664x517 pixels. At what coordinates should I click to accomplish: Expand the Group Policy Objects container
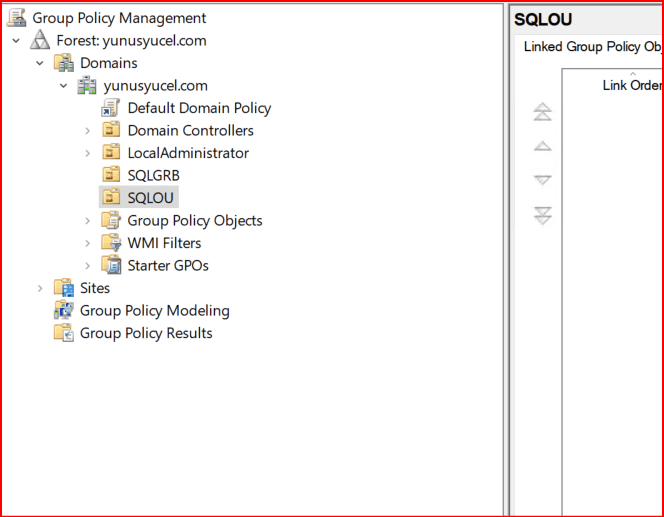(x=88, y=221)
